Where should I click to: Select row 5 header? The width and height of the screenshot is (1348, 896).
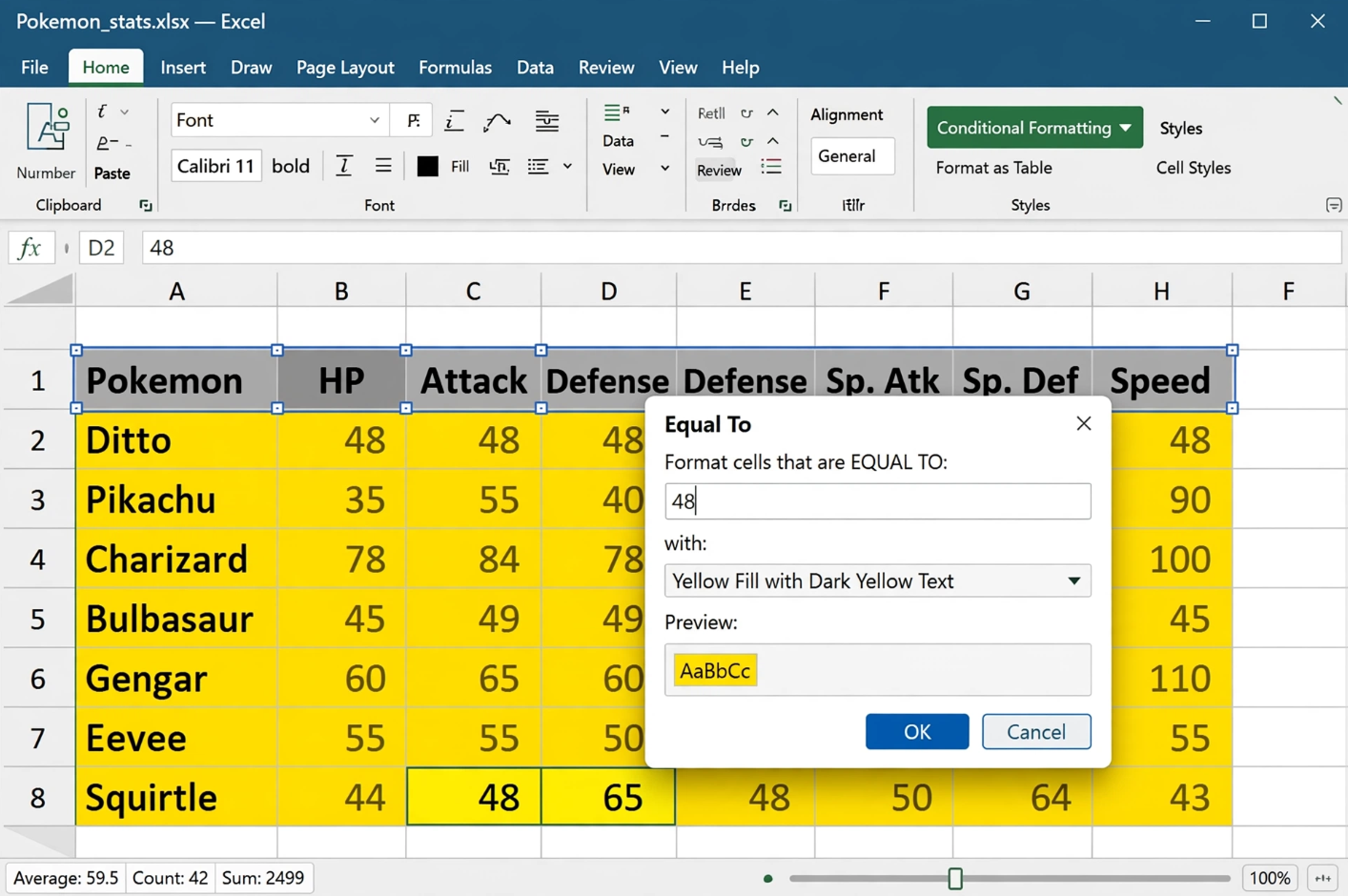click(x=38, y=619)
